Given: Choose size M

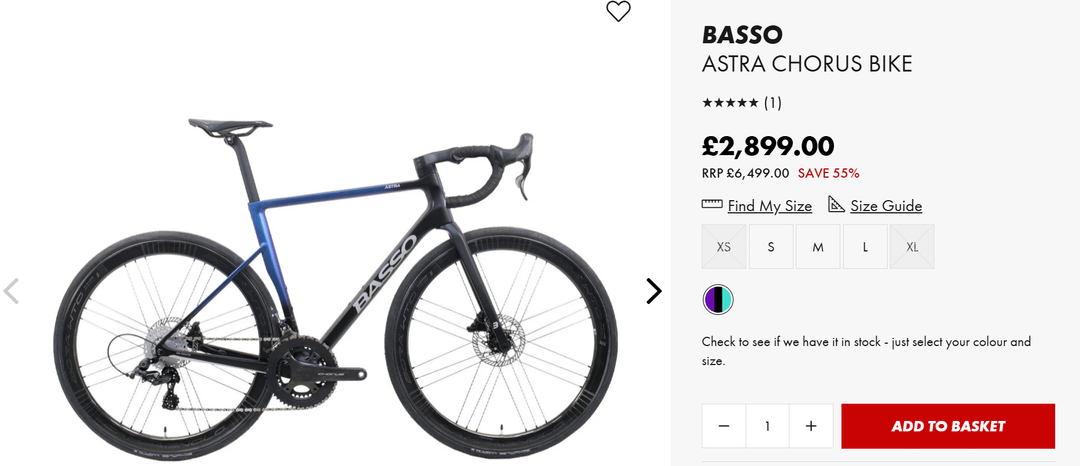Looking at the screenshot, I should (818, 247).
